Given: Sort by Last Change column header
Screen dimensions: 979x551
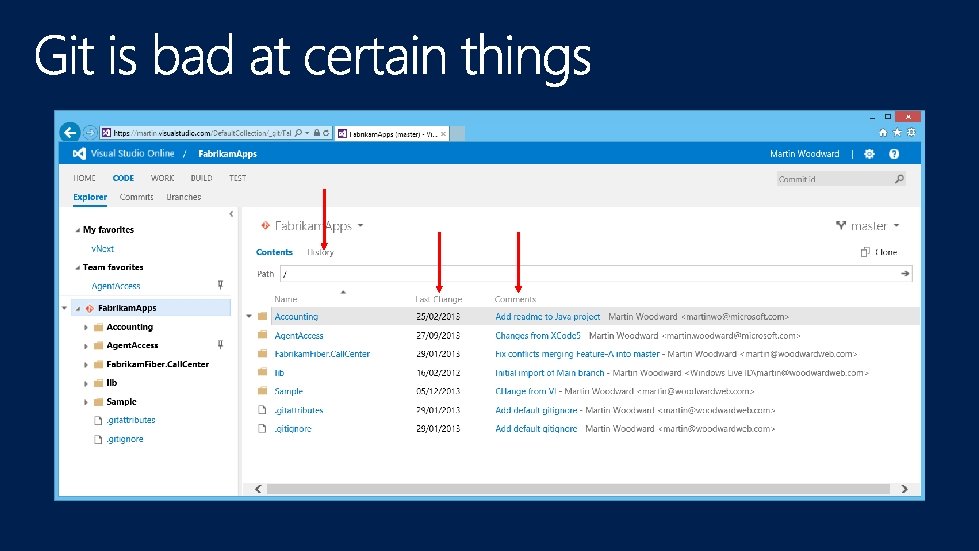Looking at the screenshot, I should click(439, 299).
